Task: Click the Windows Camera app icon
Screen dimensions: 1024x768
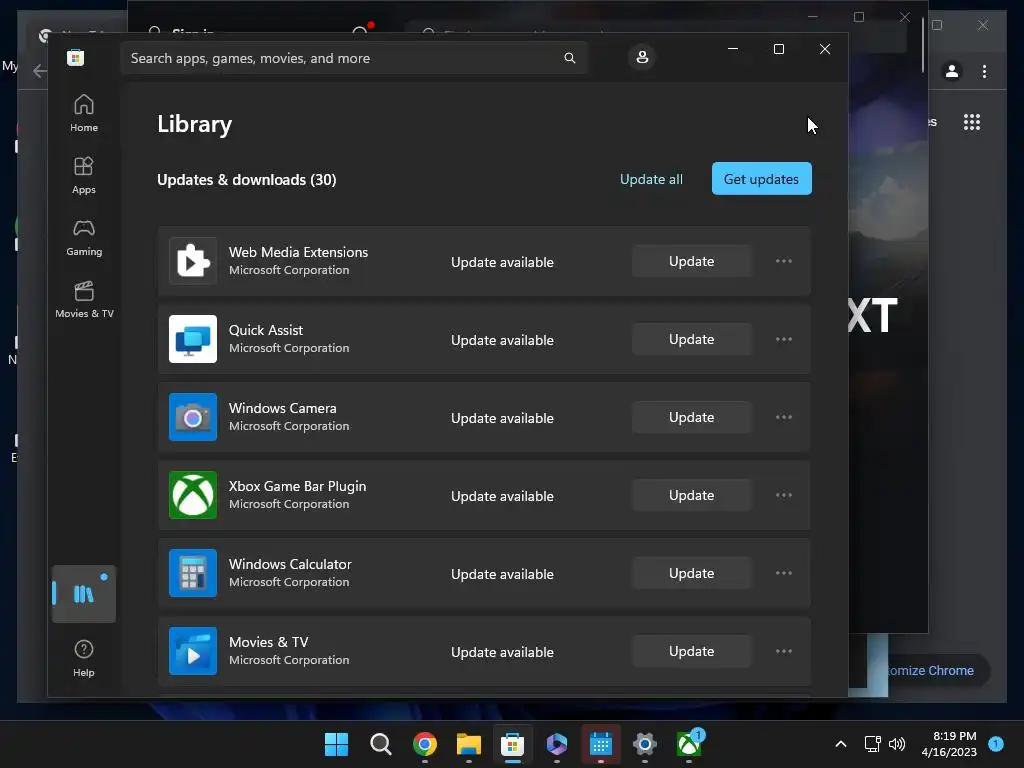Action: click(x=193, y=417)
